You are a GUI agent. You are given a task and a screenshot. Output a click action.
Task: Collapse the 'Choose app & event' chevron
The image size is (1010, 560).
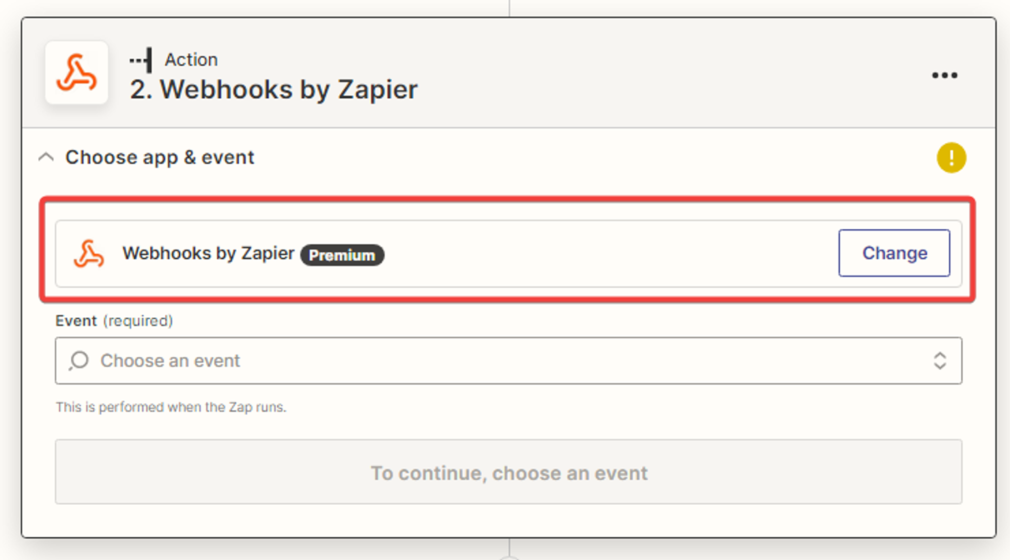(45, 157)
